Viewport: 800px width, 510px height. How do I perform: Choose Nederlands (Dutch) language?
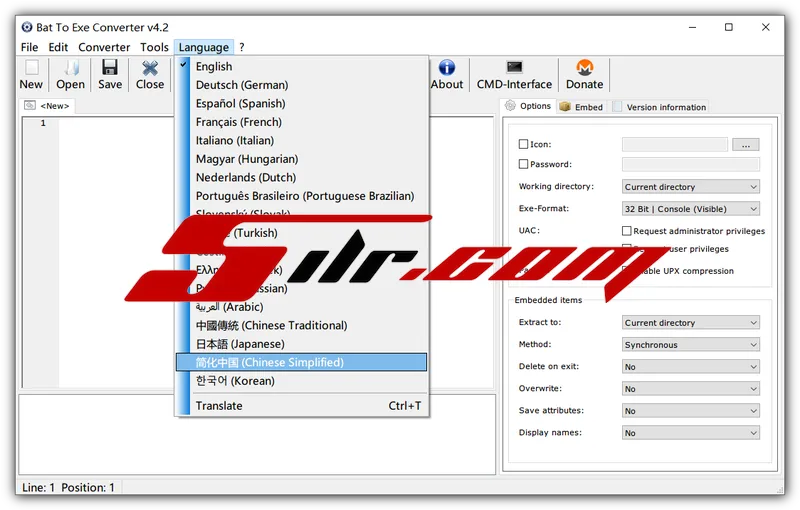pyautogui.click(x=302, y=177)
